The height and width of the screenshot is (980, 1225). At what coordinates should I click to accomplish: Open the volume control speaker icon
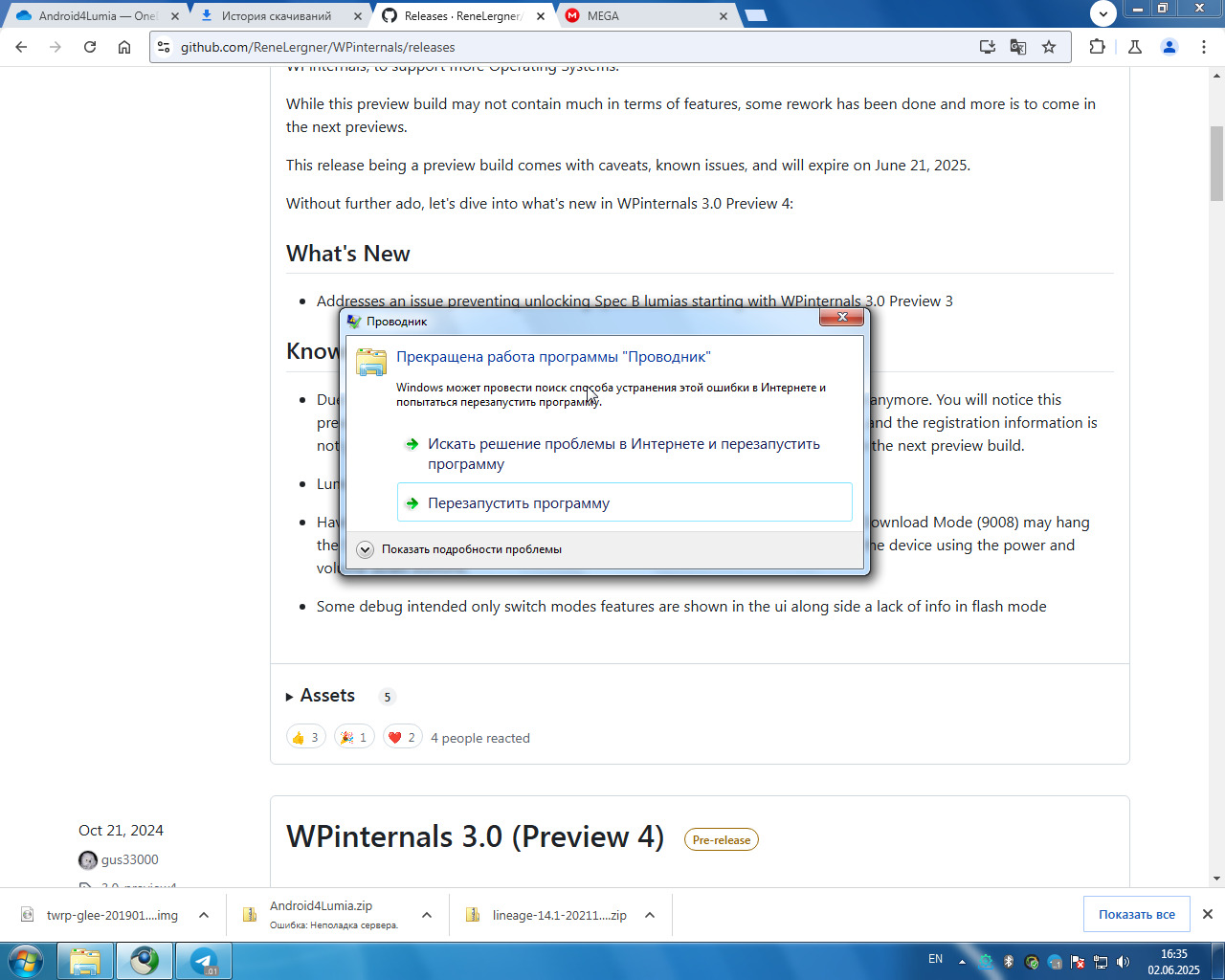1124,962
